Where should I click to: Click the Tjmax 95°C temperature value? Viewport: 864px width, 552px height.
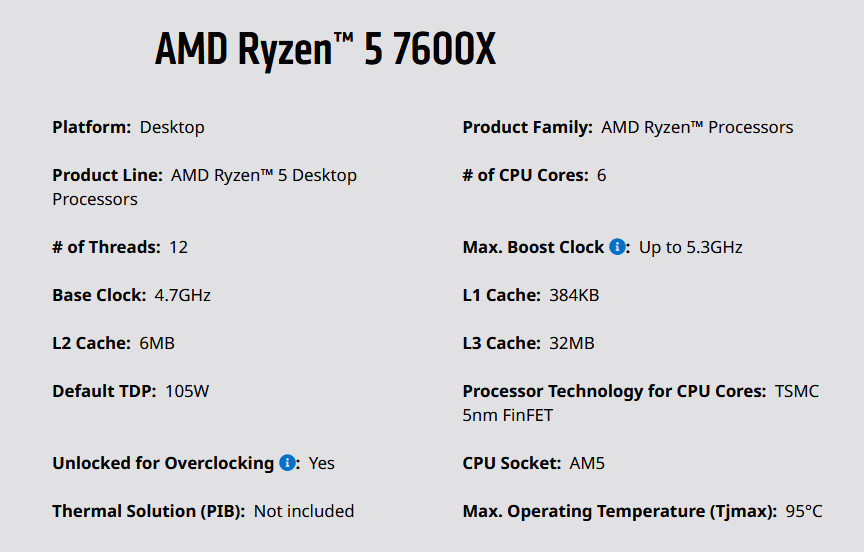(x=803, y=511)
